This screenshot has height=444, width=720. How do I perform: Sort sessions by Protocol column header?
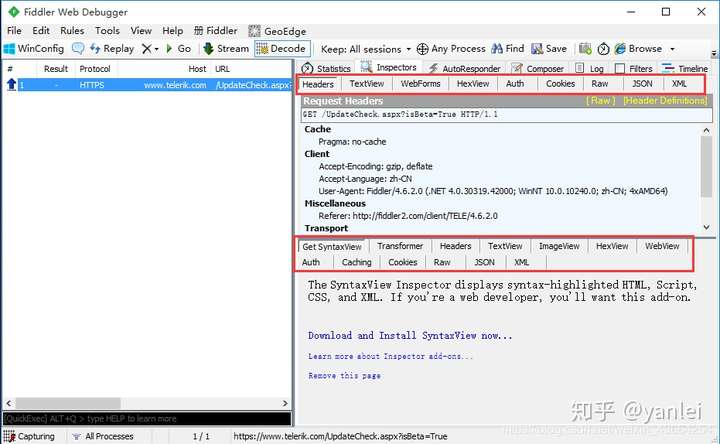[x=95, y=69]
